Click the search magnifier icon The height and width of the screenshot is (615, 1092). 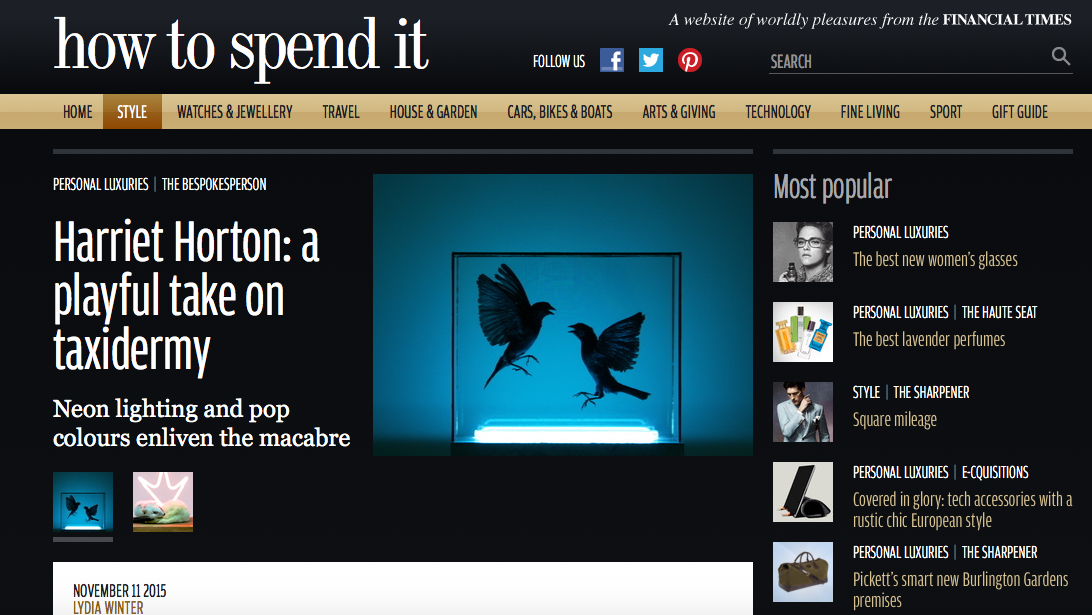tap(1061, 56)
